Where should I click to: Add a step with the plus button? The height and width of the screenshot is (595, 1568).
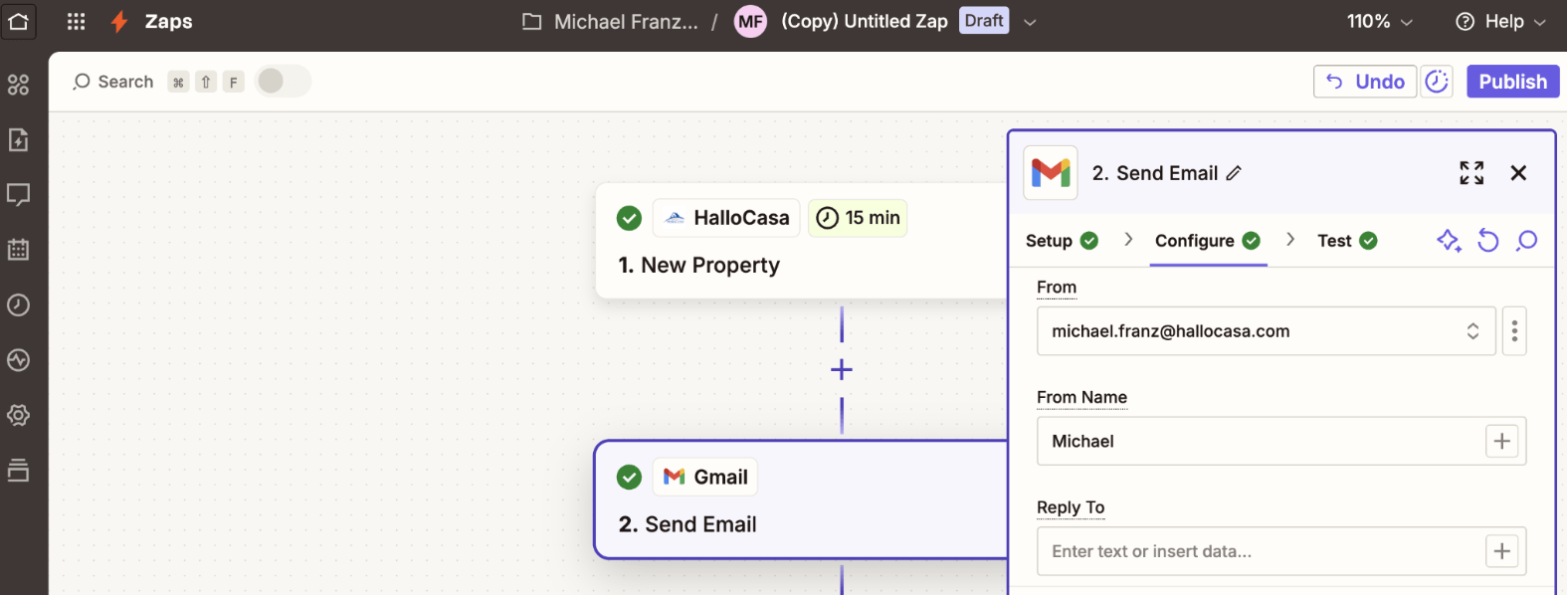842,370
